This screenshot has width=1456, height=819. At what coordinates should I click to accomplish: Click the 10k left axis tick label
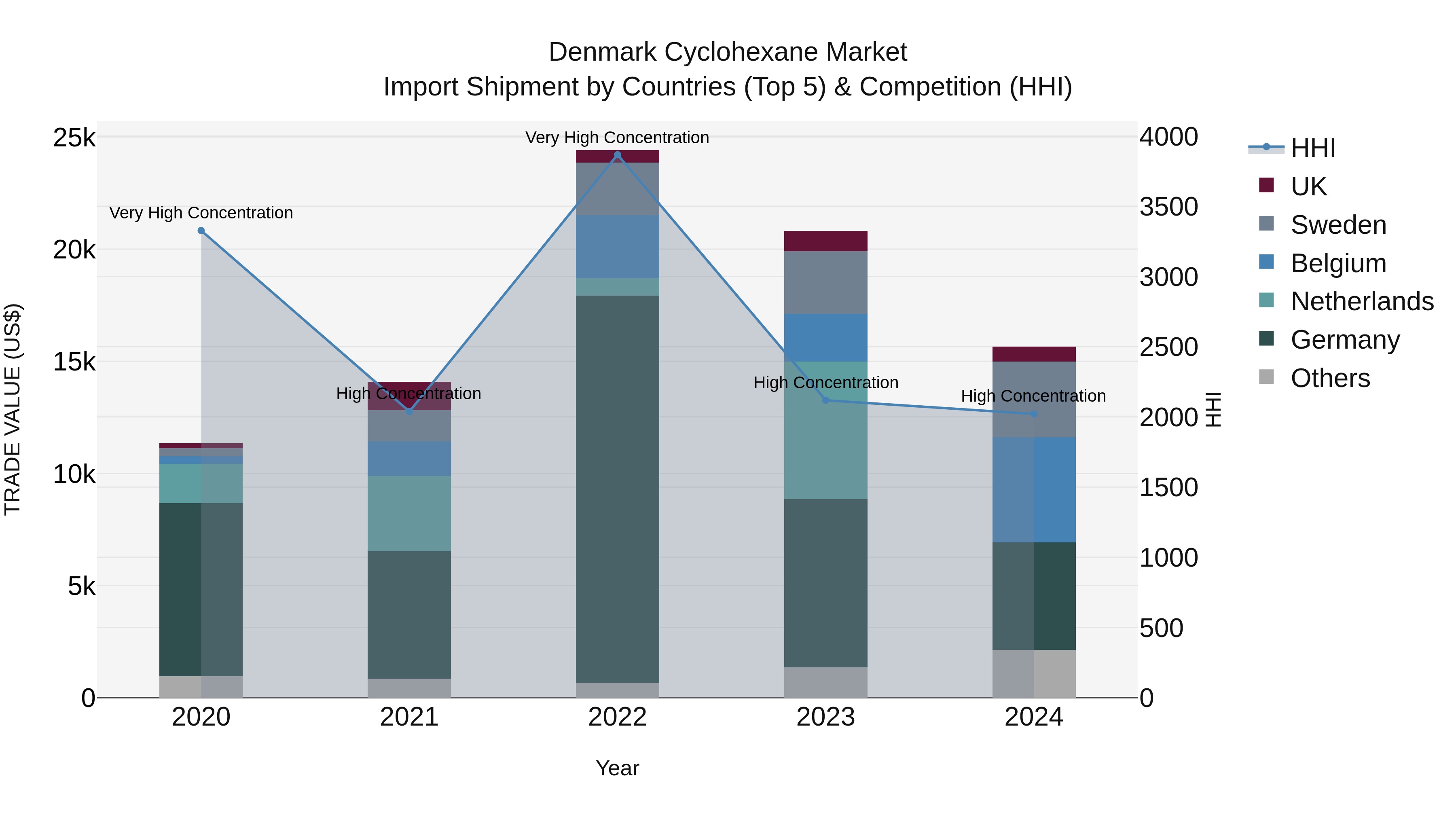pos(74,474)
